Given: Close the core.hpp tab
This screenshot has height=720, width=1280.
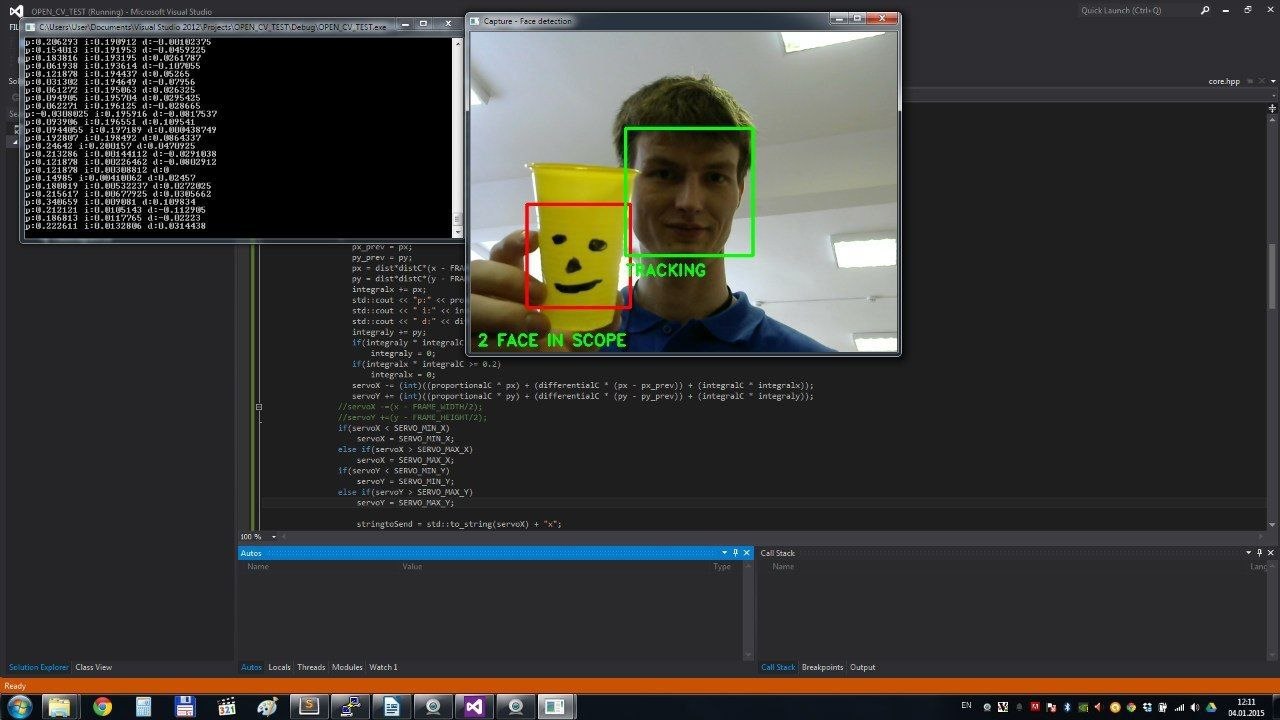Looking at the screenshot, I should coord(1260,82).
